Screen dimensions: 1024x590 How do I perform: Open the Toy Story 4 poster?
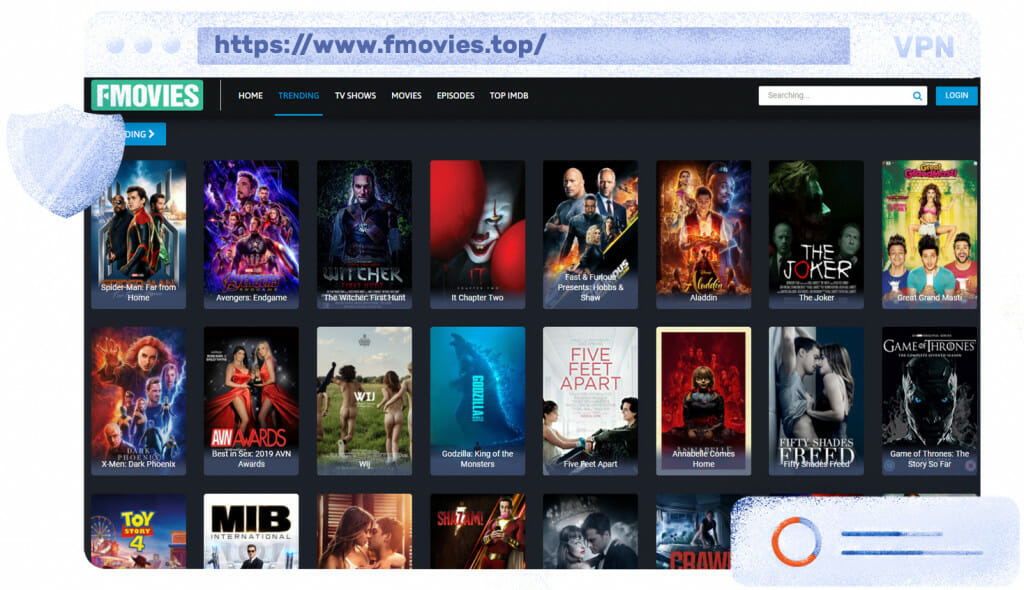click(138, 531)
